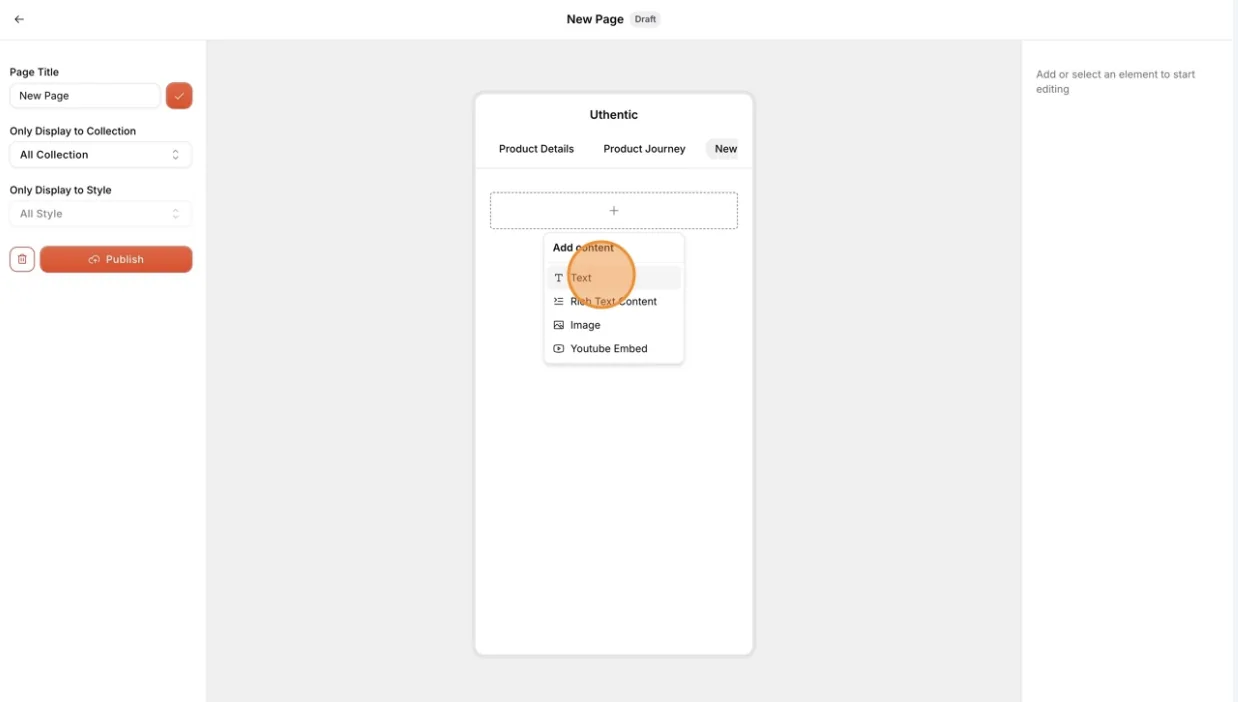Screen dimensions: 1238x702
Task: Choose Rich Text Content option
Action: [x=614, y=301]
